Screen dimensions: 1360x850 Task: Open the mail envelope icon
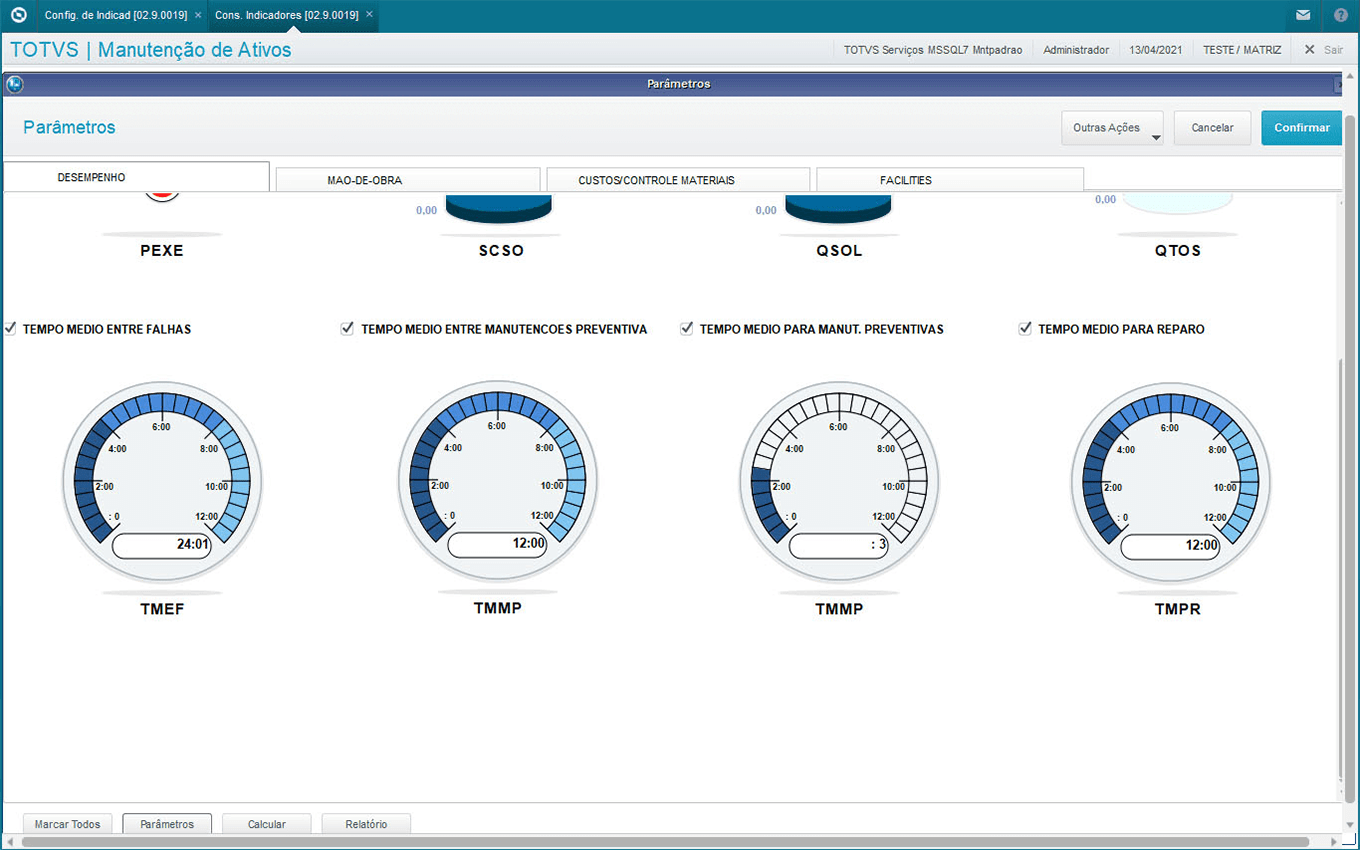pyautogui.click(x=1303, y=15)
